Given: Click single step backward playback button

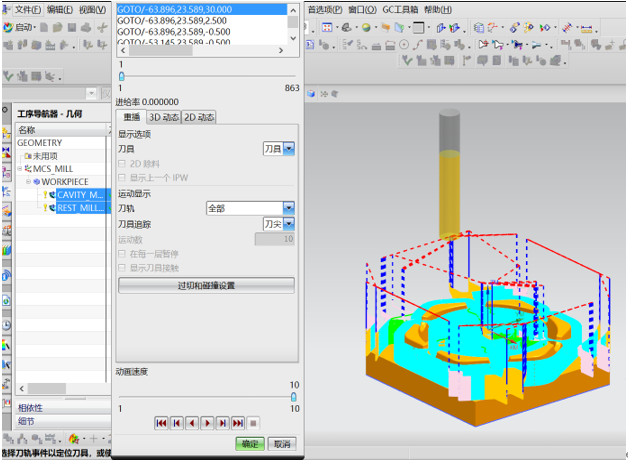Looking at the screenshot, I should [192, 423].
